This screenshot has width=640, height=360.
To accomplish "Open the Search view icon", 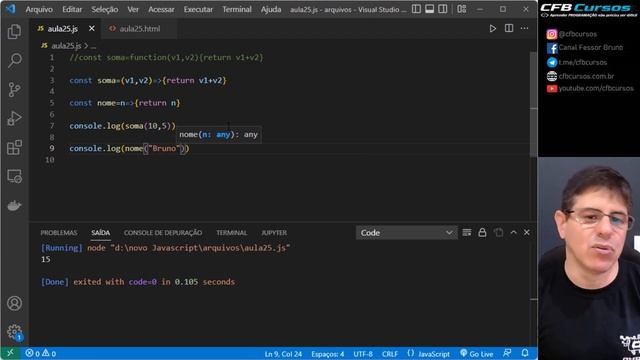I will click(14, 60).
